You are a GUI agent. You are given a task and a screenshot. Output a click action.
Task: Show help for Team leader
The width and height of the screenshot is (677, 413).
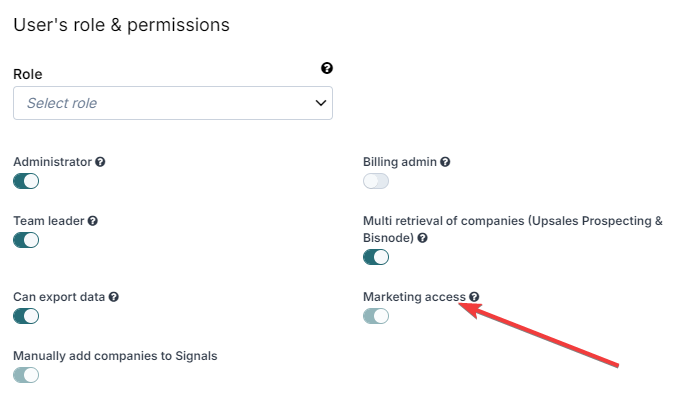click(x=93, y=221)
